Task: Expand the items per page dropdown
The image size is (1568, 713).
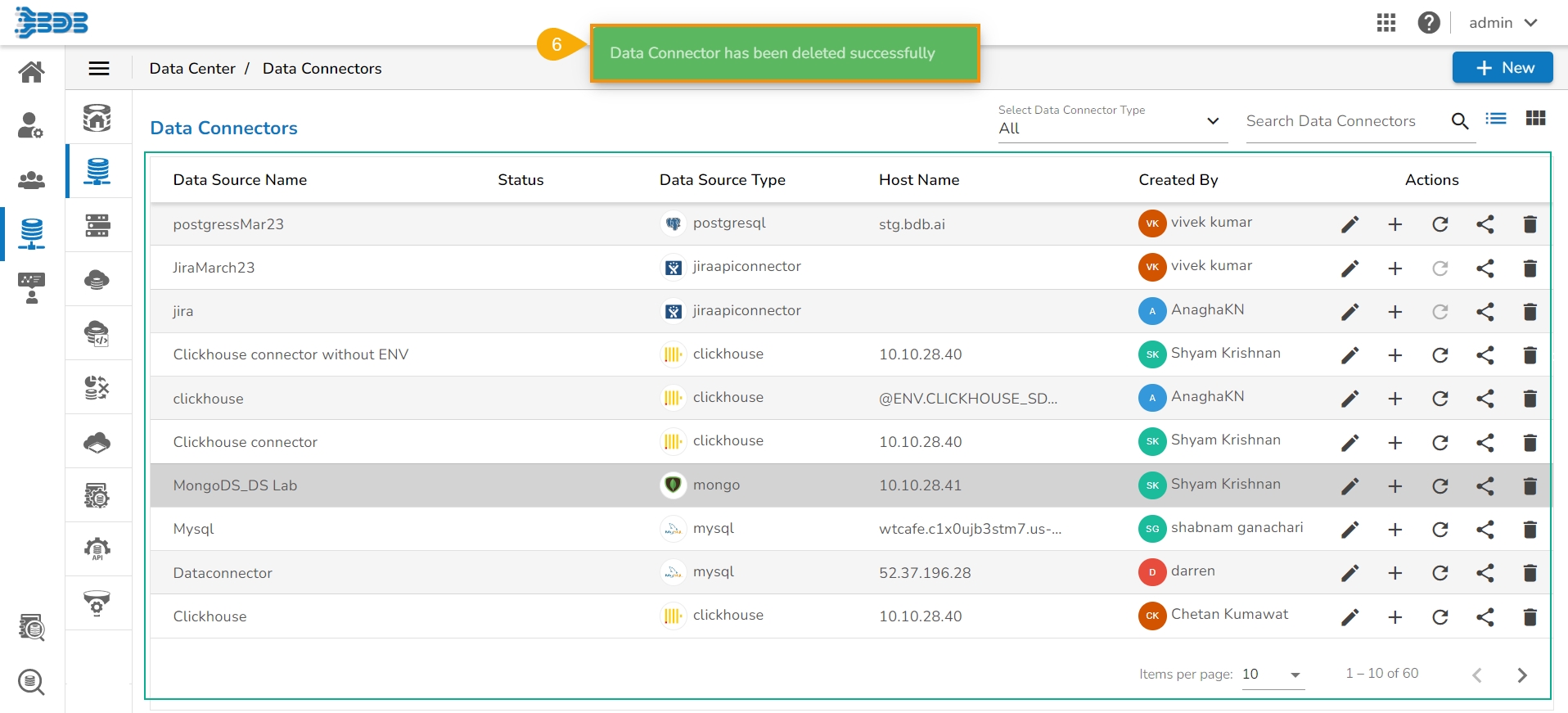Action: coord(1273,675)
